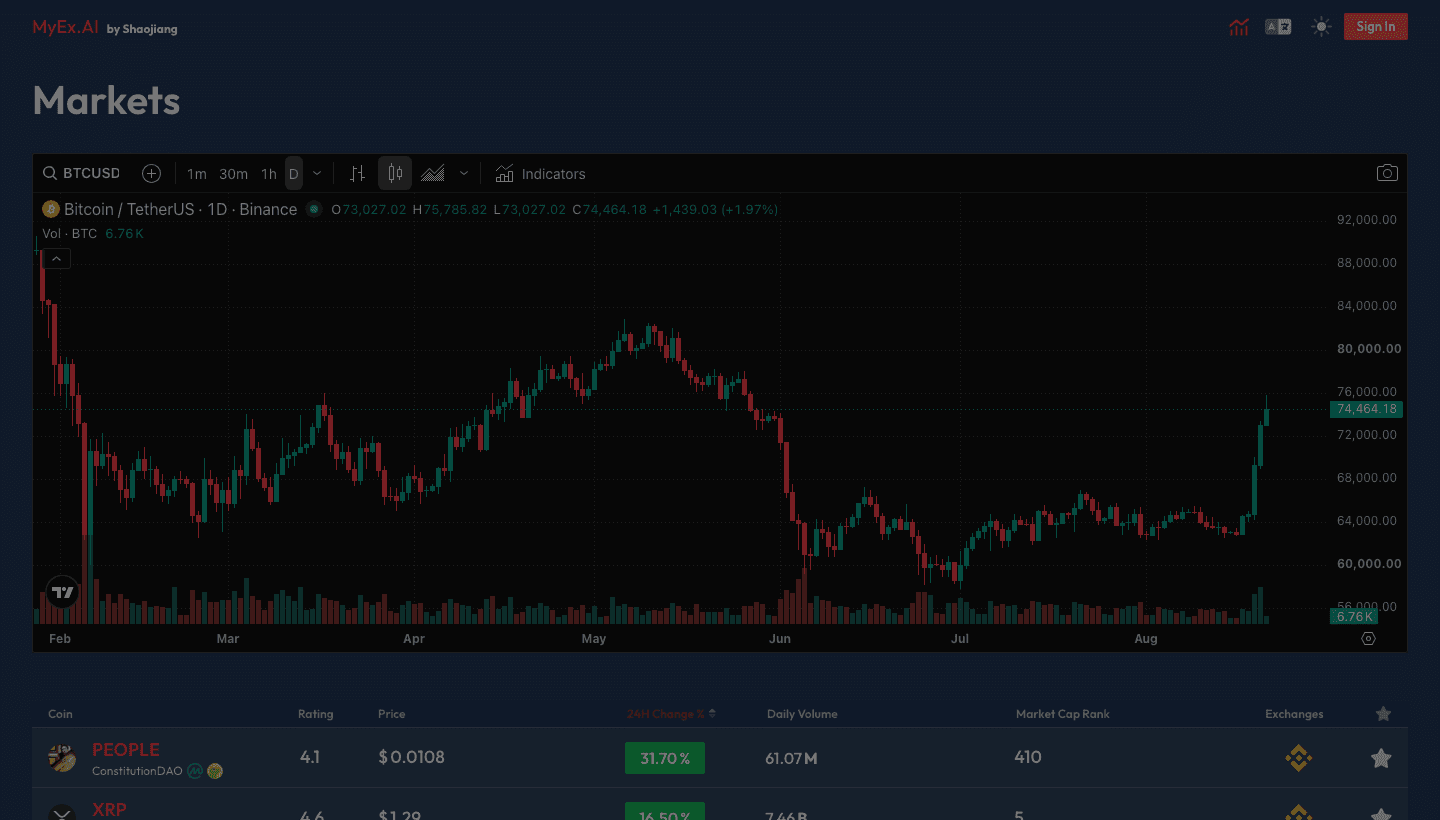The image size is (1440, 820).
Task: Click the 31.70 % change badge
Action: (x=665, y=758)
